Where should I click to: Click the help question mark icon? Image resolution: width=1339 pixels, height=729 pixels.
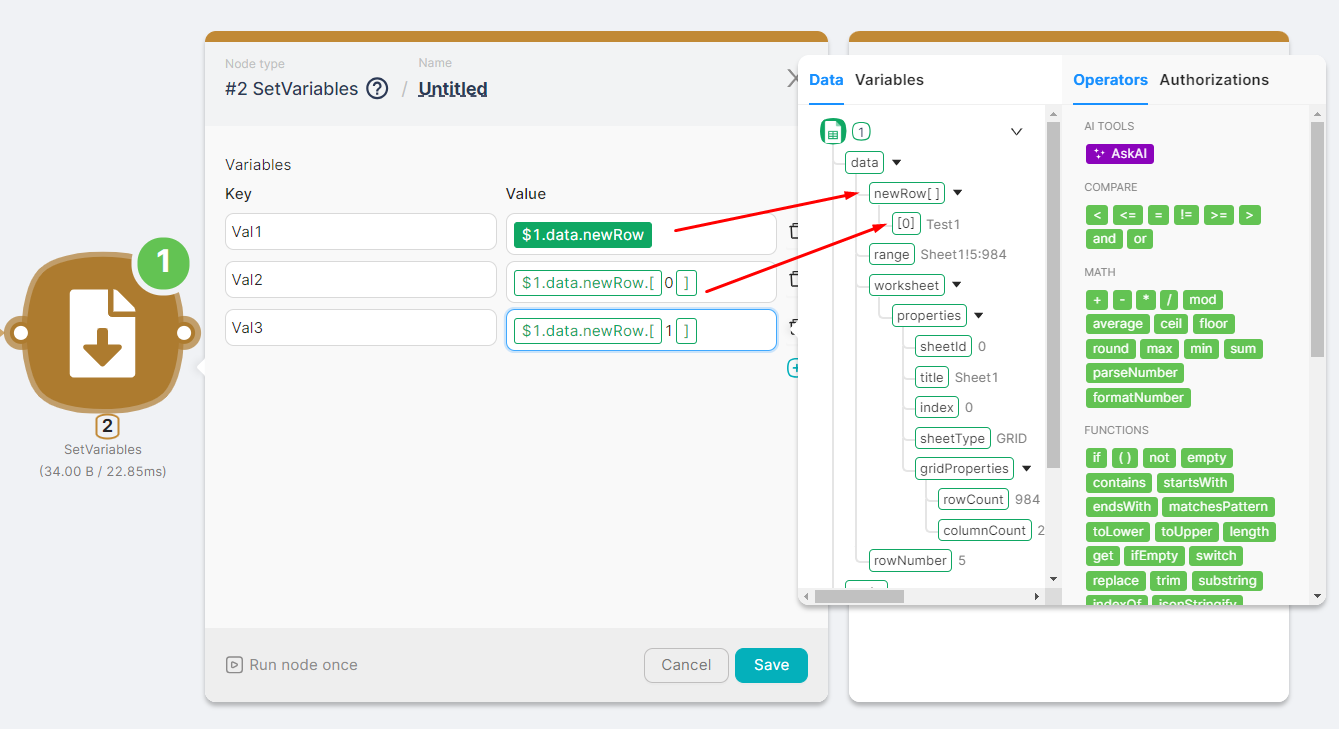point(377,89)
